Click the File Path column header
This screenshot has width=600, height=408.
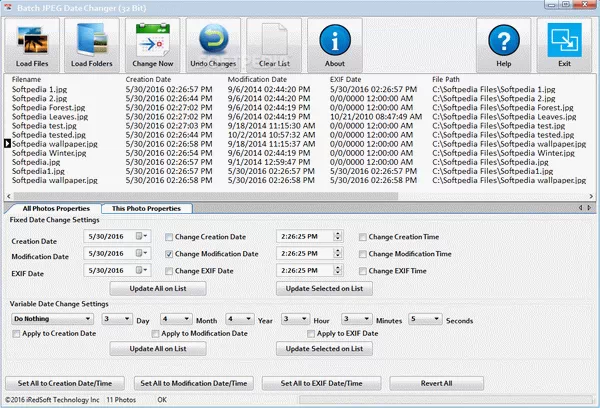coord(446,80)
